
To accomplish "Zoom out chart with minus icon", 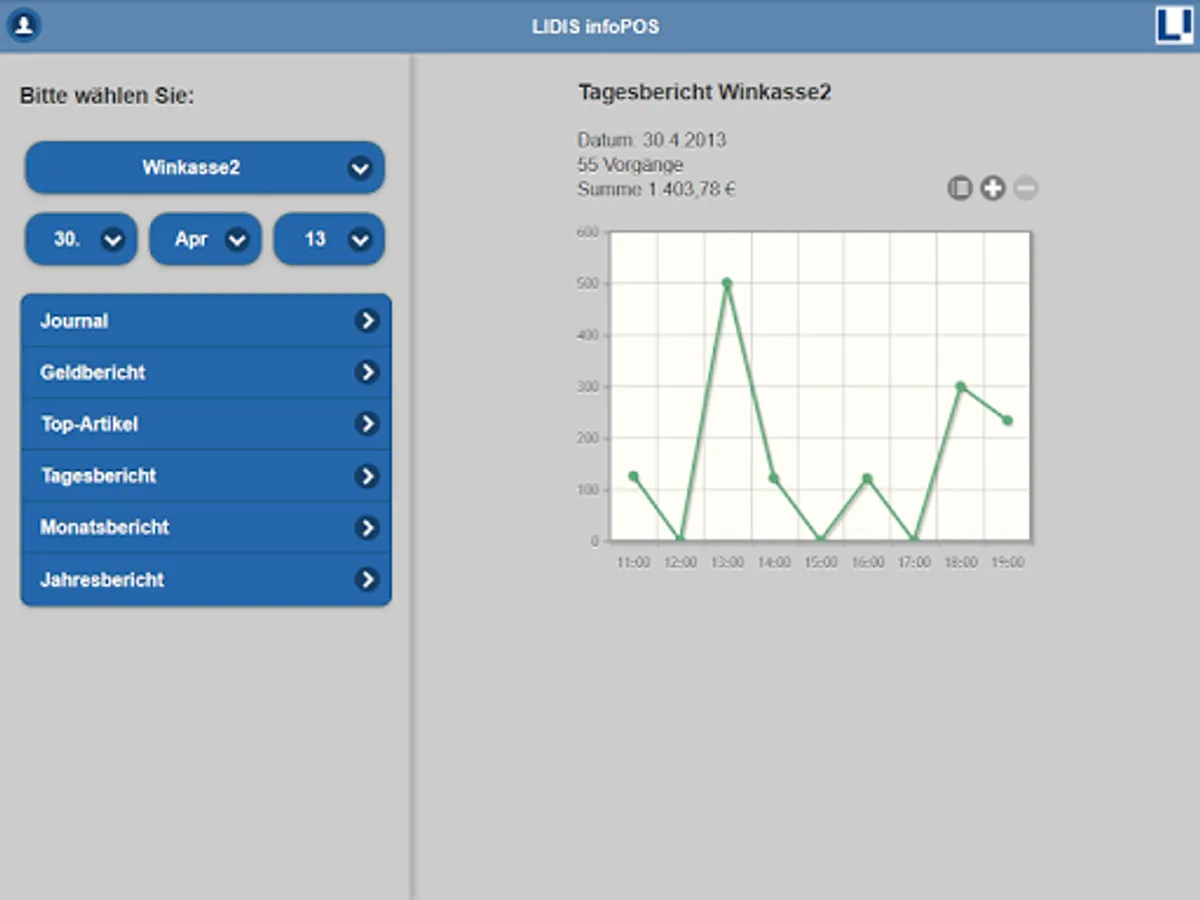I will (x=1026, y=187).
